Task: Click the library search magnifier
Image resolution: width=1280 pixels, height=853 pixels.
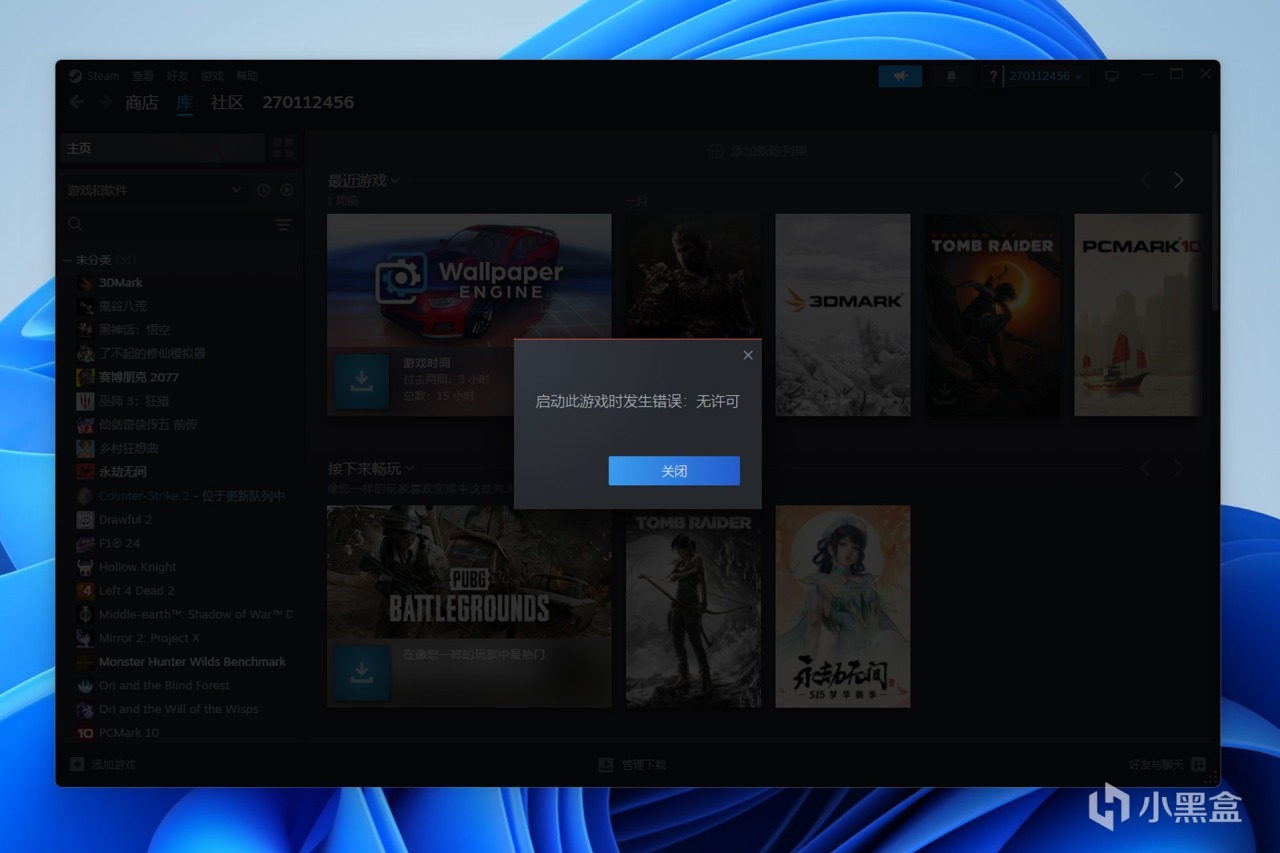Action: [x=75, y=224]
